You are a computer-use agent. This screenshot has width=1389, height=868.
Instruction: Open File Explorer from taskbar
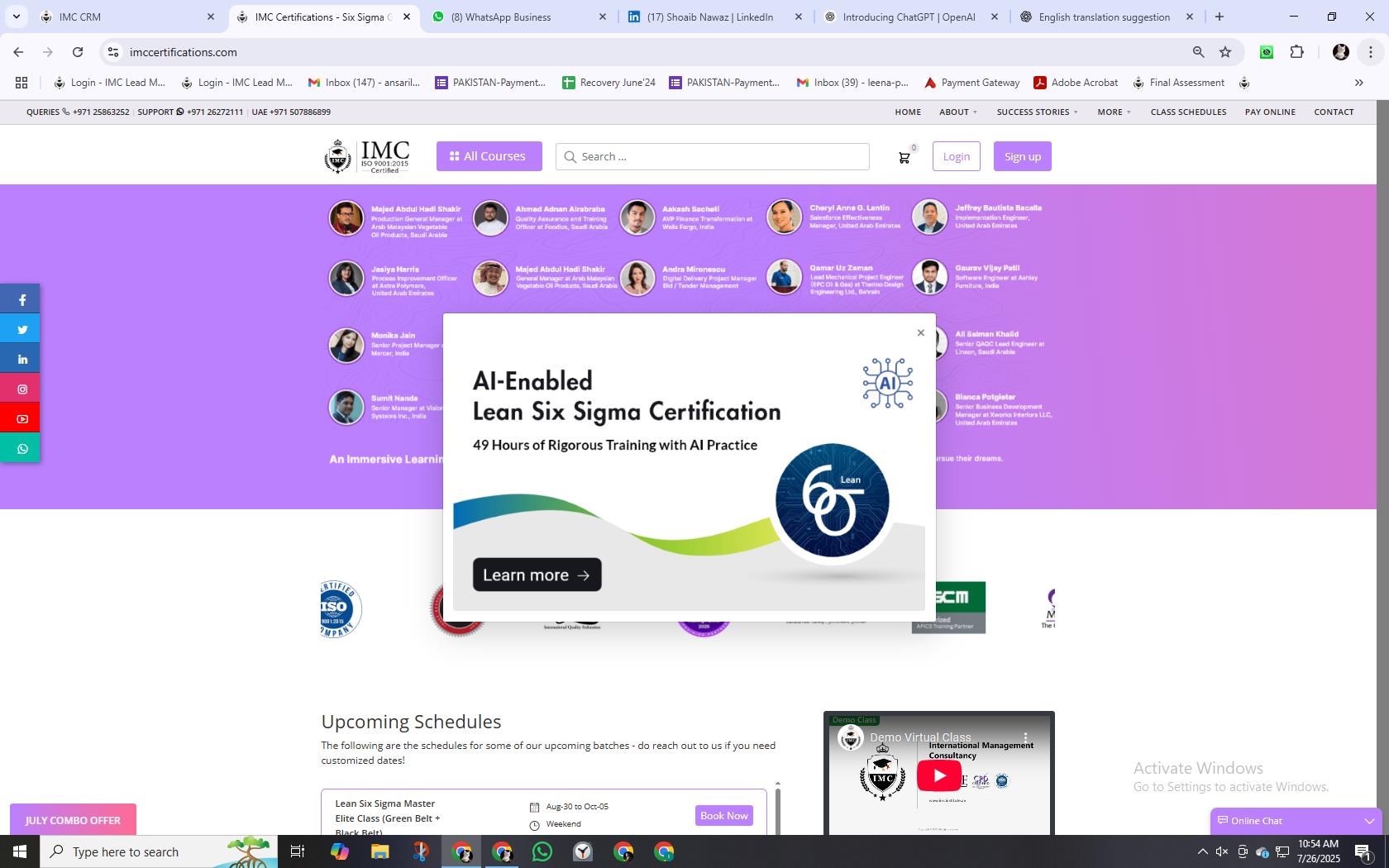(379, 851)
